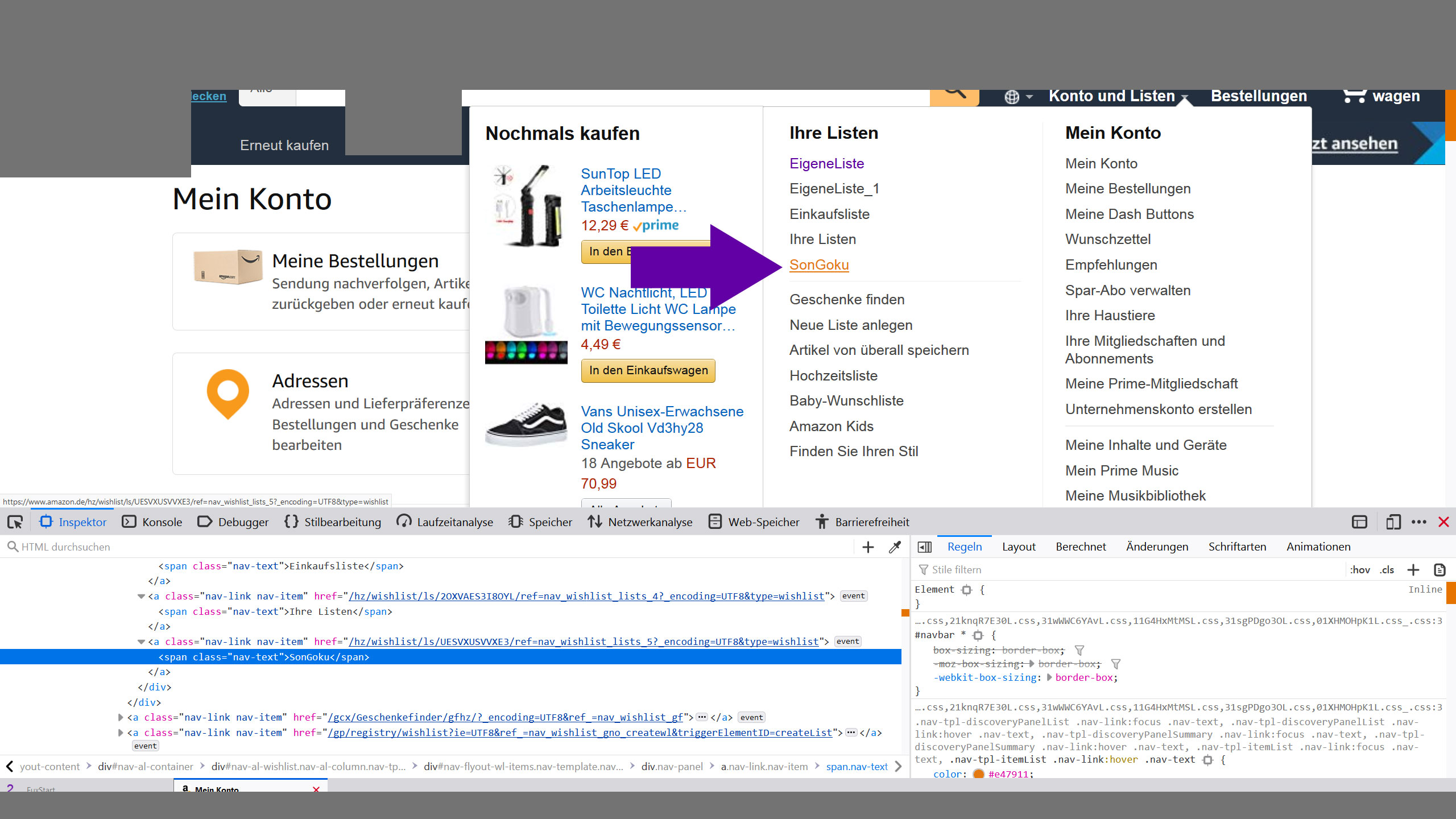Toggle the .cls class editor
This screenshot has width=1456, height=819.
pos(1387,570)
